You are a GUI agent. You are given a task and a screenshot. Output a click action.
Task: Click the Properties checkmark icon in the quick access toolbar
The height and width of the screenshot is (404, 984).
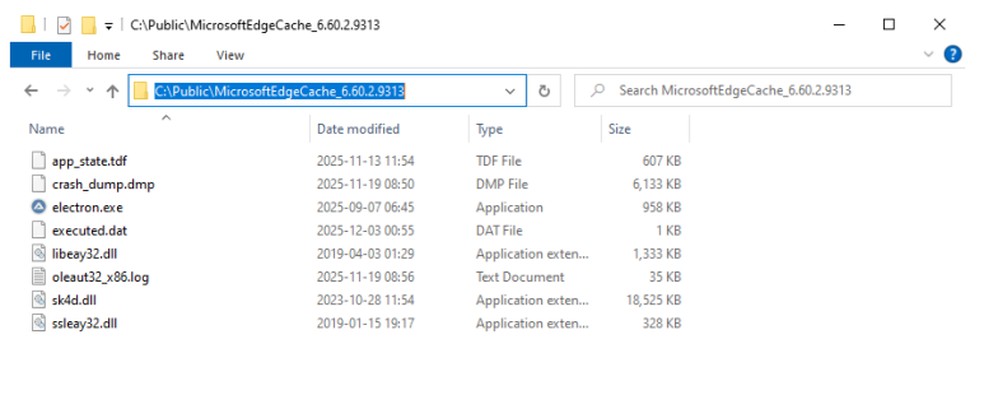[64, 25]
